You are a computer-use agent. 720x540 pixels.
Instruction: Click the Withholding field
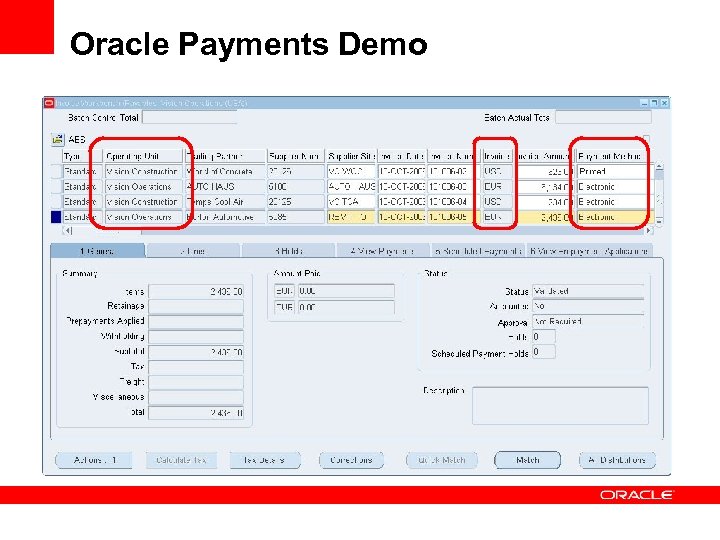[196, 337]
